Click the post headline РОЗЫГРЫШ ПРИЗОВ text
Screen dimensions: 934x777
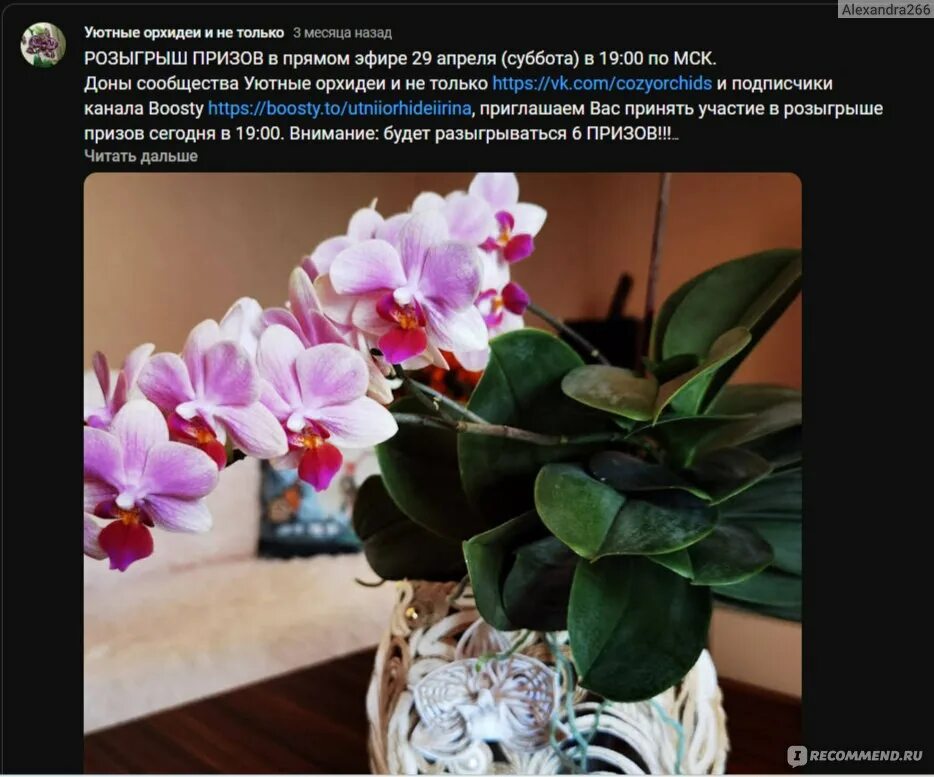point(173,58)
